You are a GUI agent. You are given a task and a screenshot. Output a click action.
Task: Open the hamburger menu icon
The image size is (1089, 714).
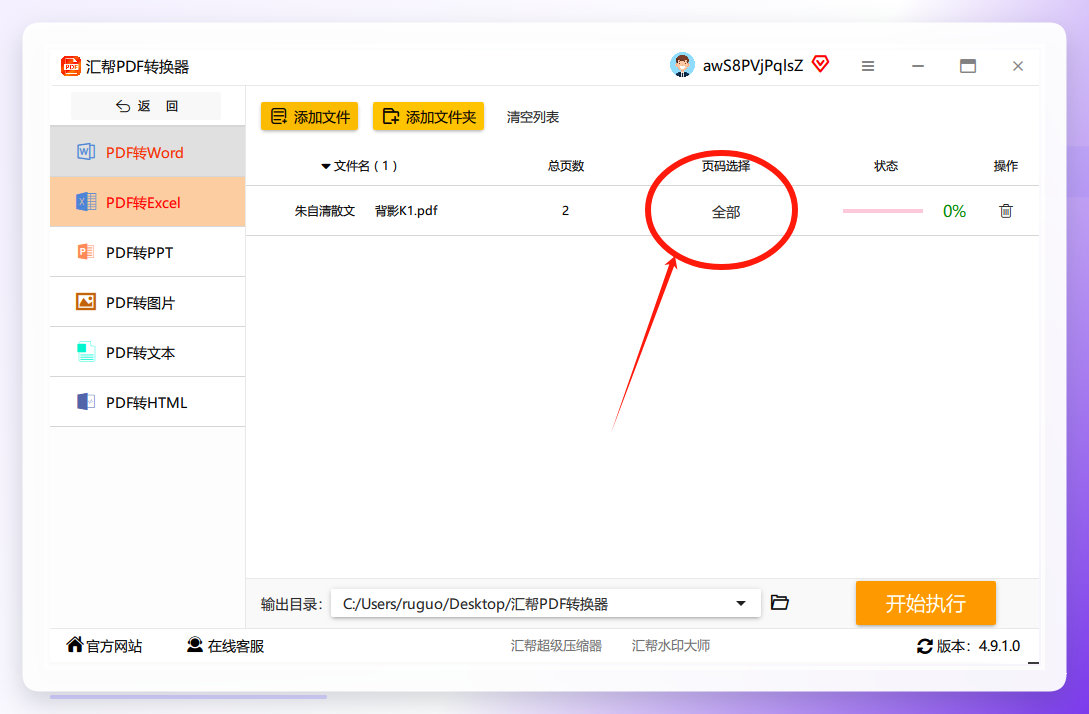pyautogui.click(x=868, y=66)
